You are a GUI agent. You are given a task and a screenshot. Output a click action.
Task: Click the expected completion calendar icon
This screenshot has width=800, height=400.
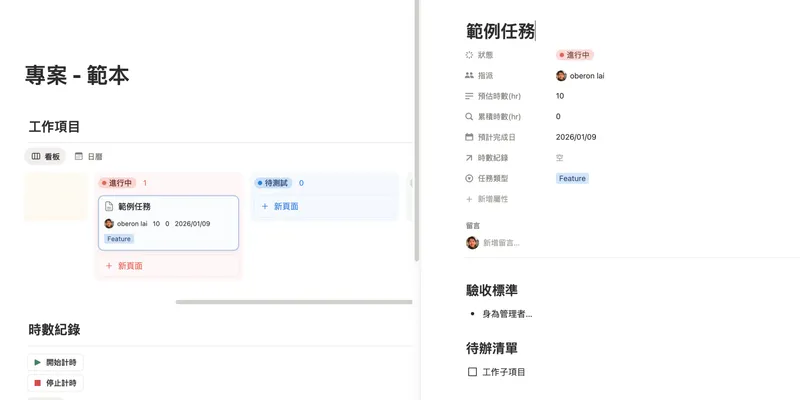(x=469, y=137)
